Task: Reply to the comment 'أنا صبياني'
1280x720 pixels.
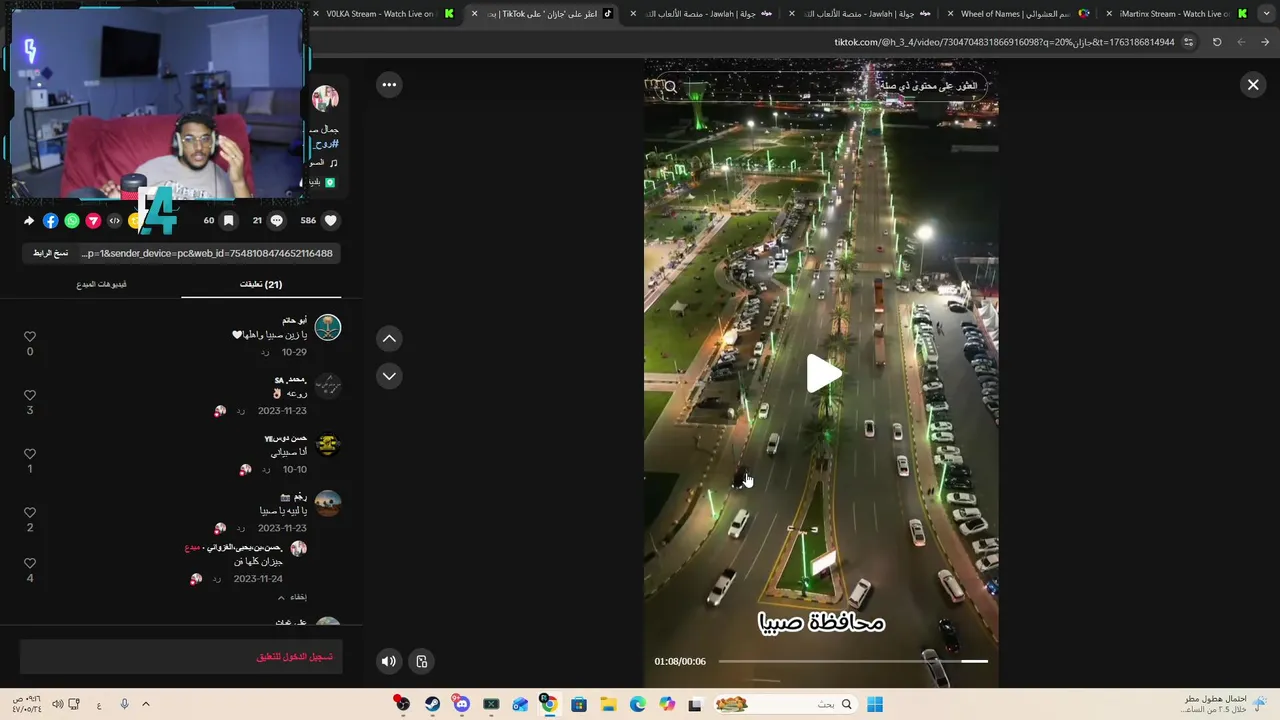Action: tap(266, 470)
